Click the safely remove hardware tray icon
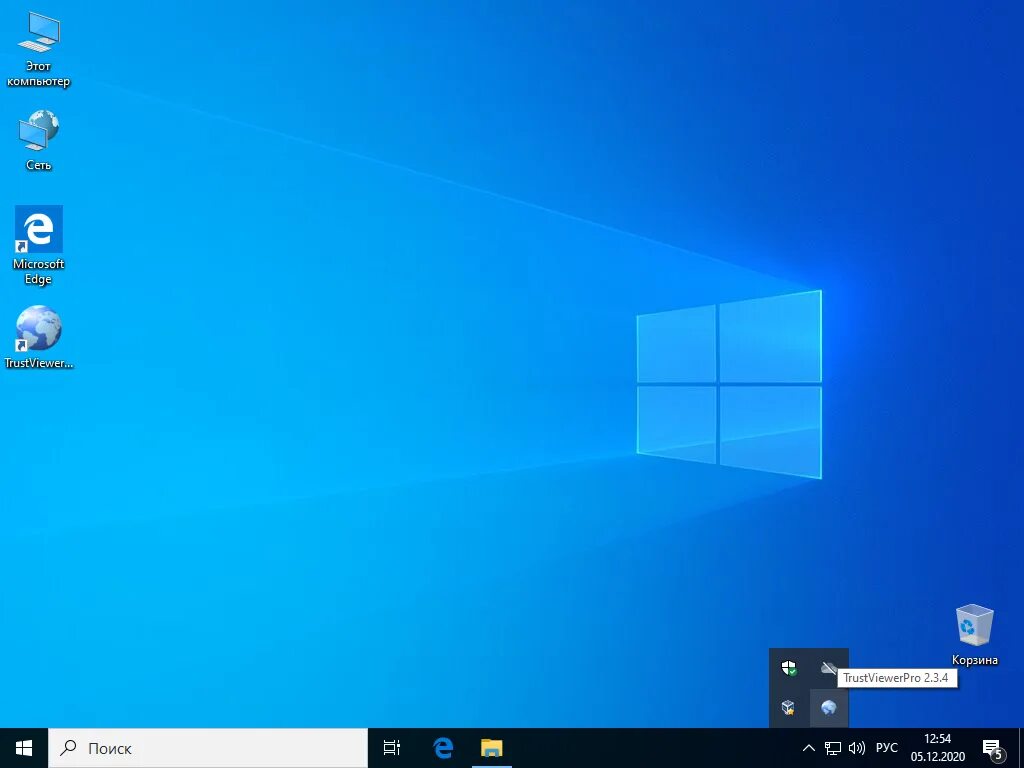Image resolution: width=1024 pixels, height=768 pixels. pyautogui.click(x=789, y=707)
